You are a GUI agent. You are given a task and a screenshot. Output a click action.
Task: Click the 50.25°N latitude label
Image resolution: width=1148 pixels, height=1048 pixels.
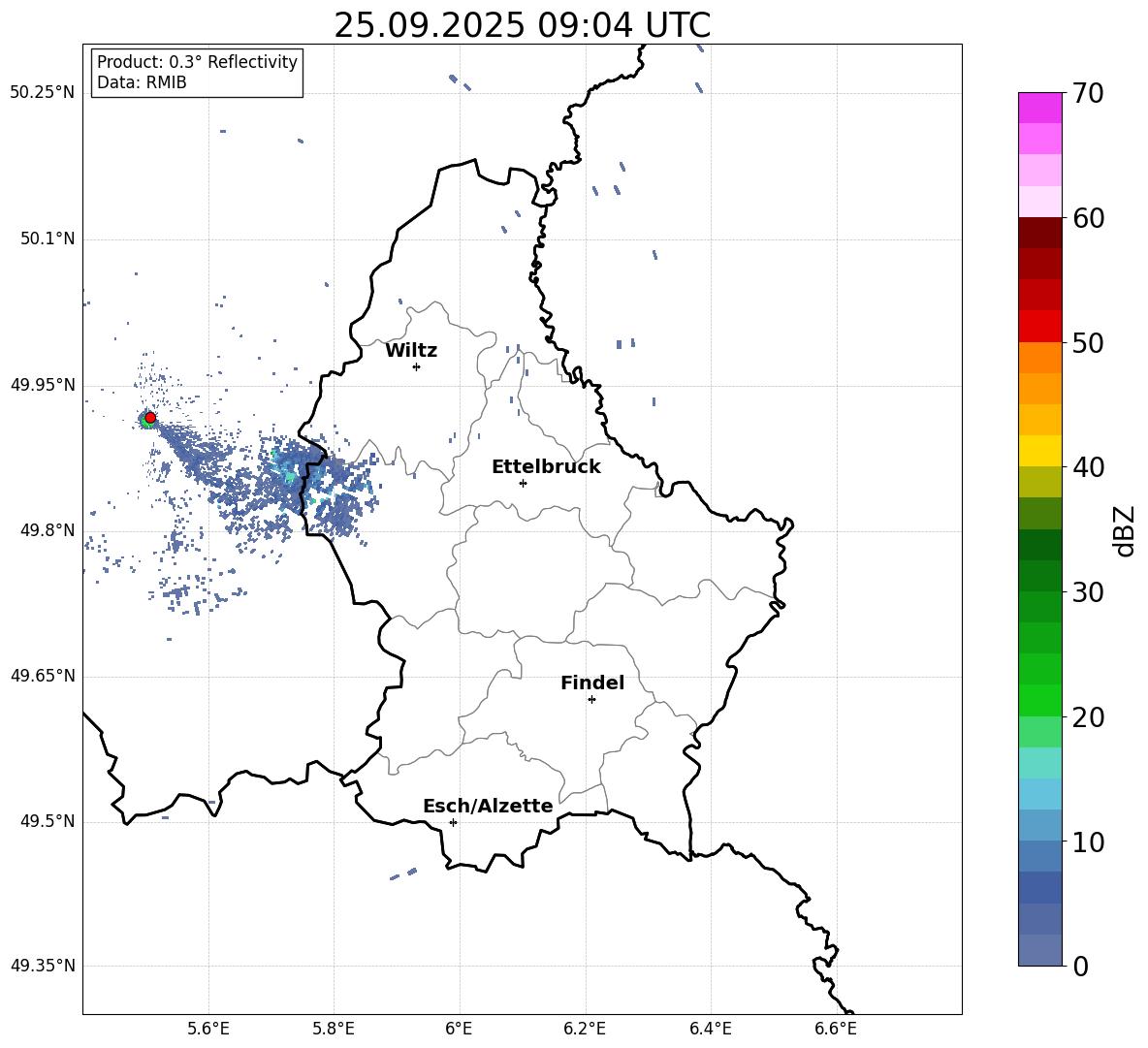coord(43,93)
